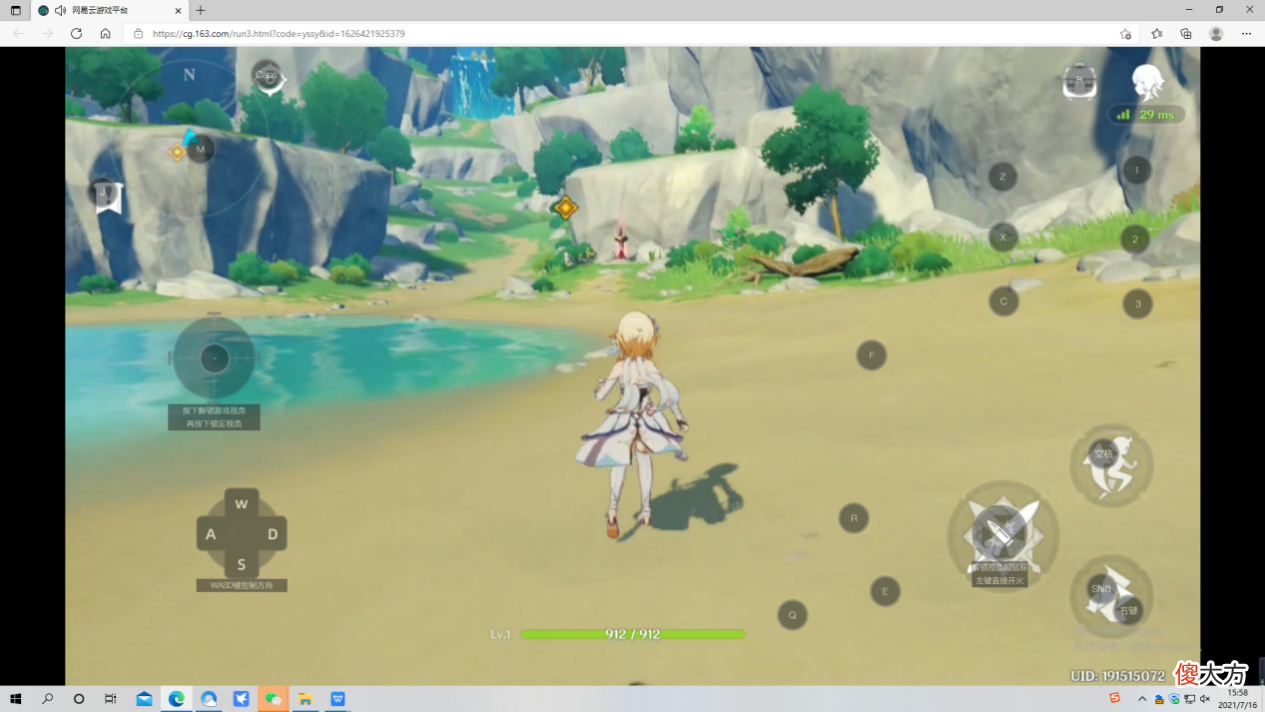The height and width of the screenshot is (712, 1265).
Task: Click the taskbar volume speaker icon
Action: click(x=1205, y=699)
